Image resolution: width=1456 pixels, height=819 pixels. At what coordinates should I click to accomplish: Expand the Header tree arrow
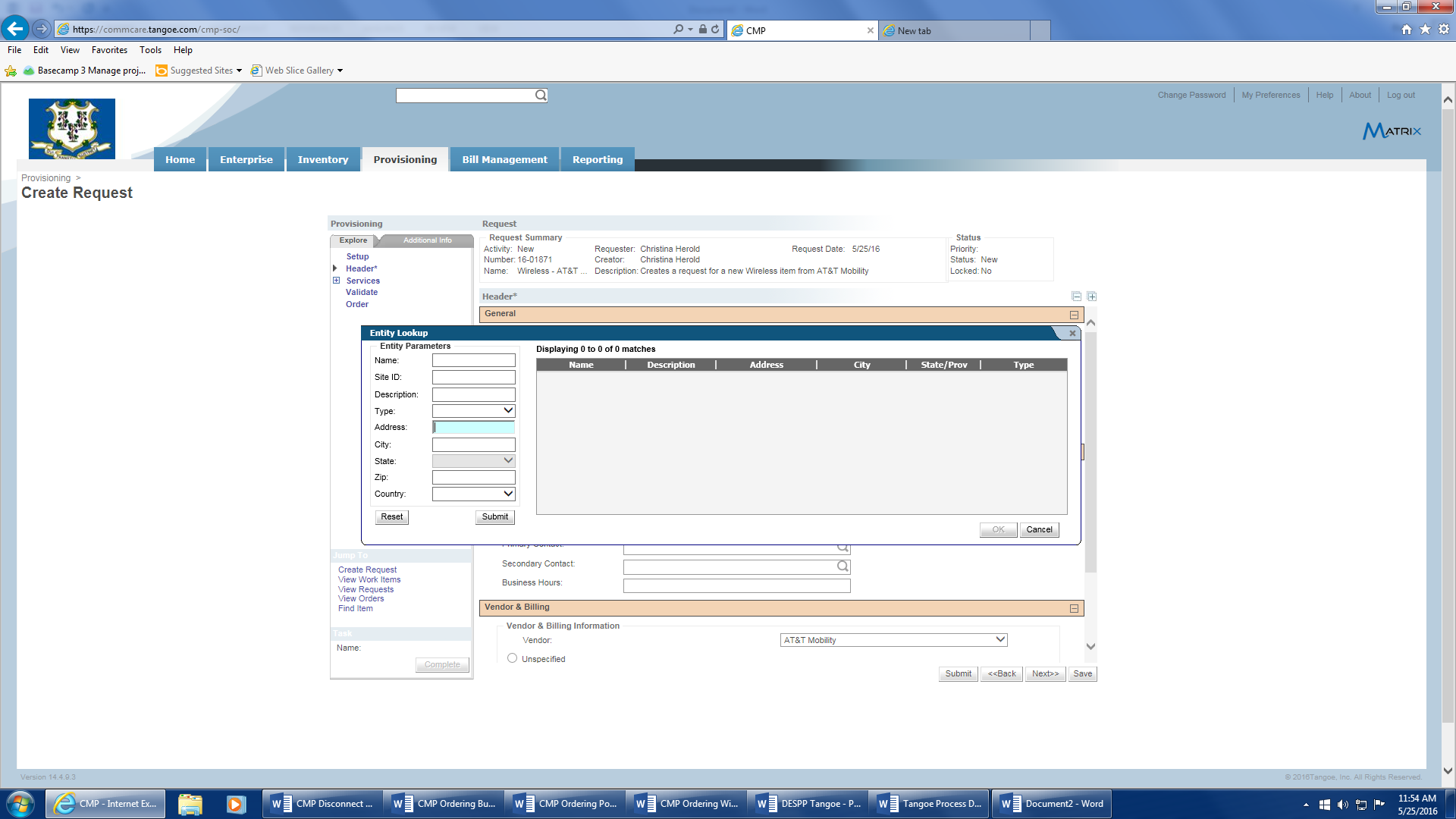pyautogui.click(x=335, y=268)
